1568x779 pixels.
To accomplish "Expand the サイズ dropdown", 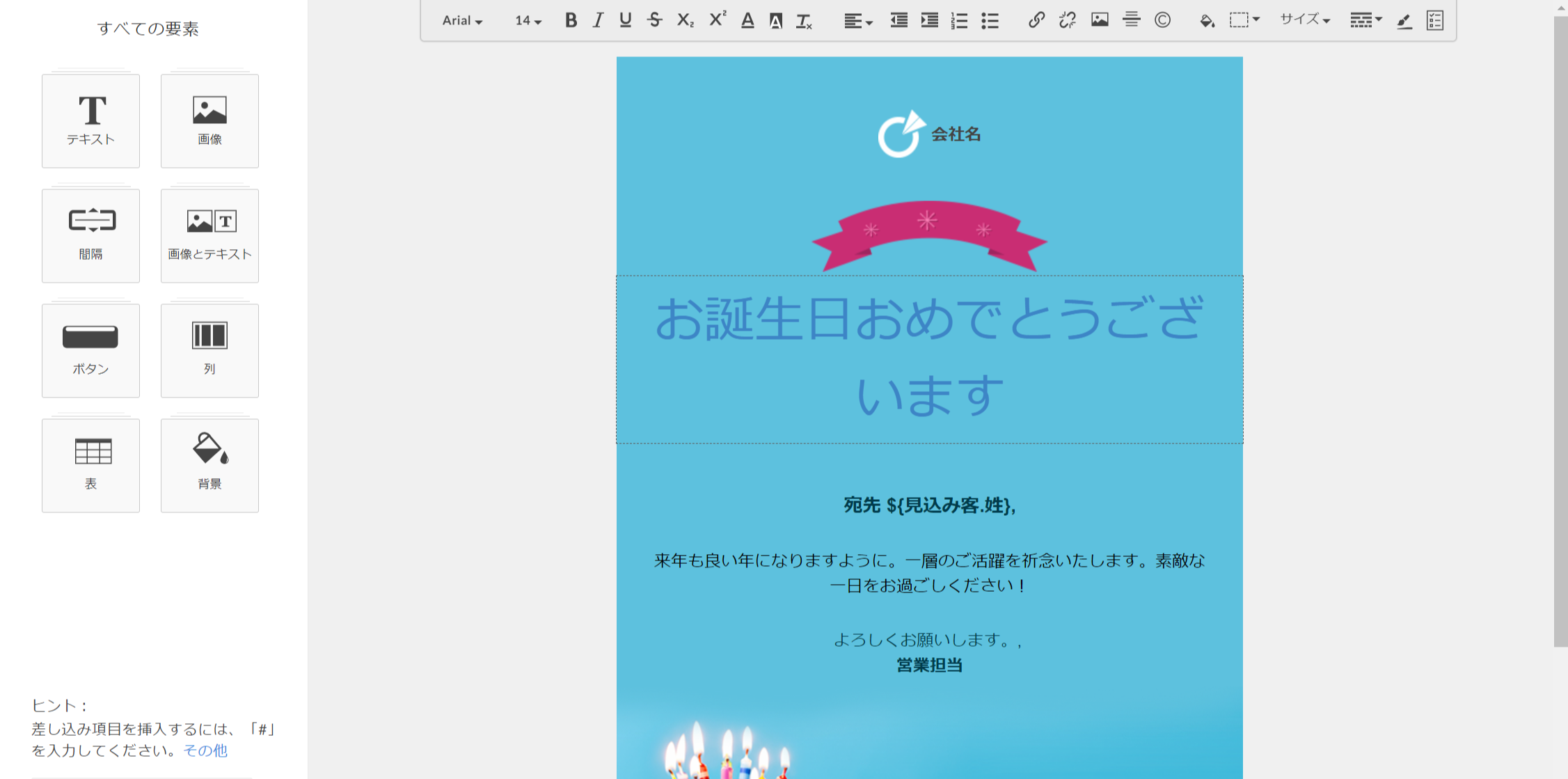I will click(x=1305, y=20).
